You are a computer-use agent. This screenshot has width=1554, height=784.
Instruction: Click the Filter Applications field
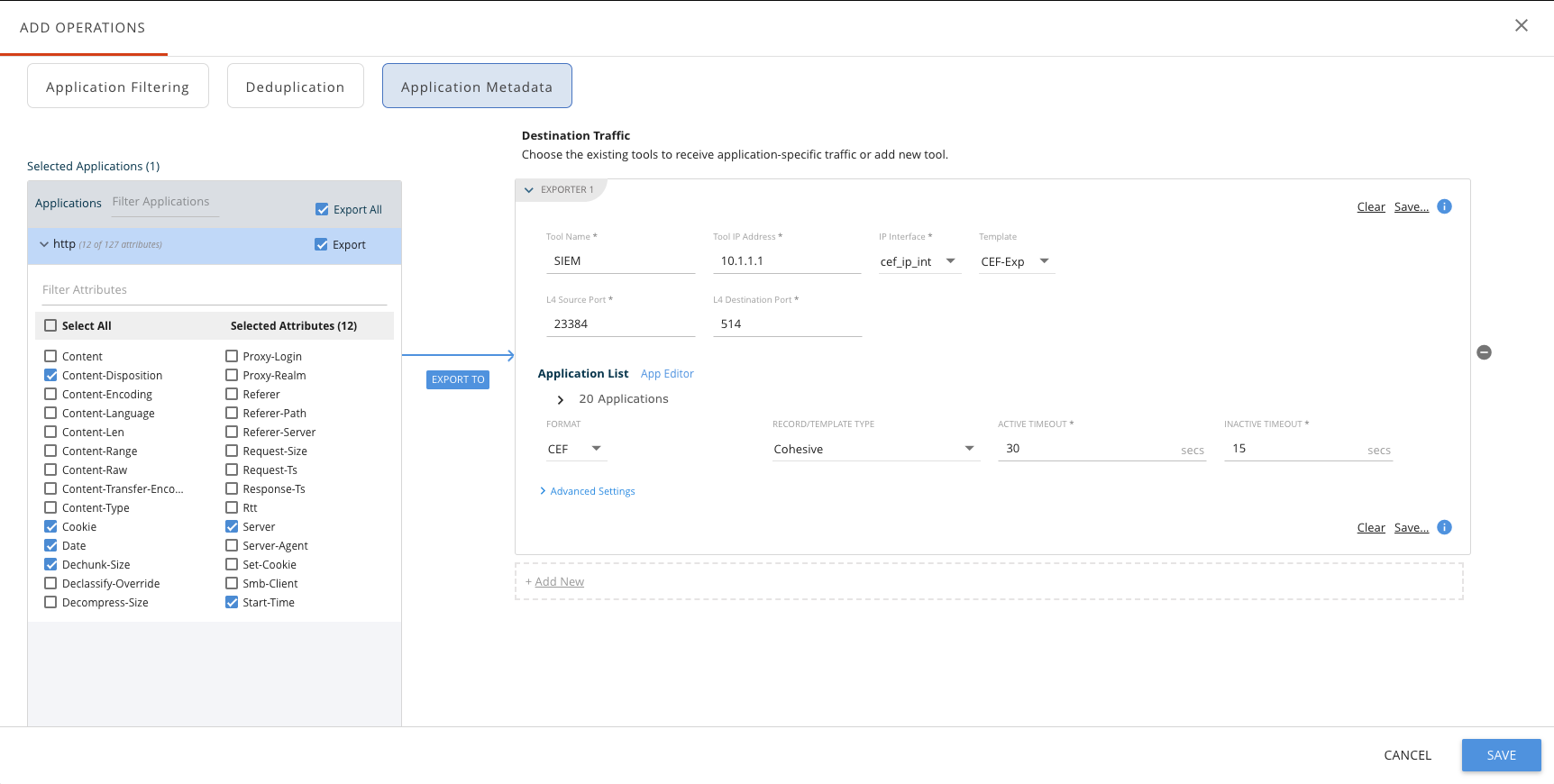click(x=165, y=202)
